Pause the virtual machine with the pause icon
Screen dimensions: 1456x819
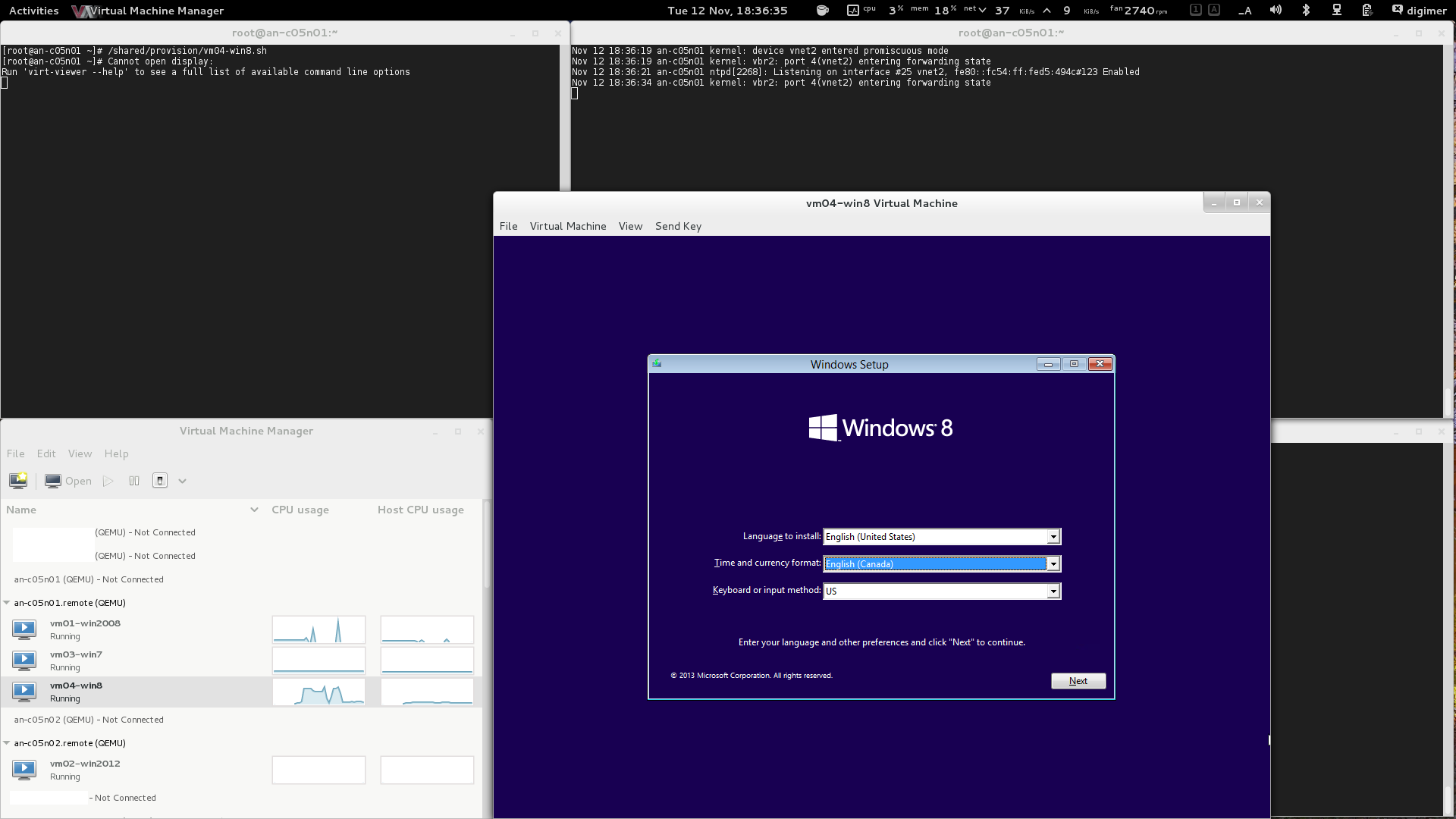(x=134, y=481)
